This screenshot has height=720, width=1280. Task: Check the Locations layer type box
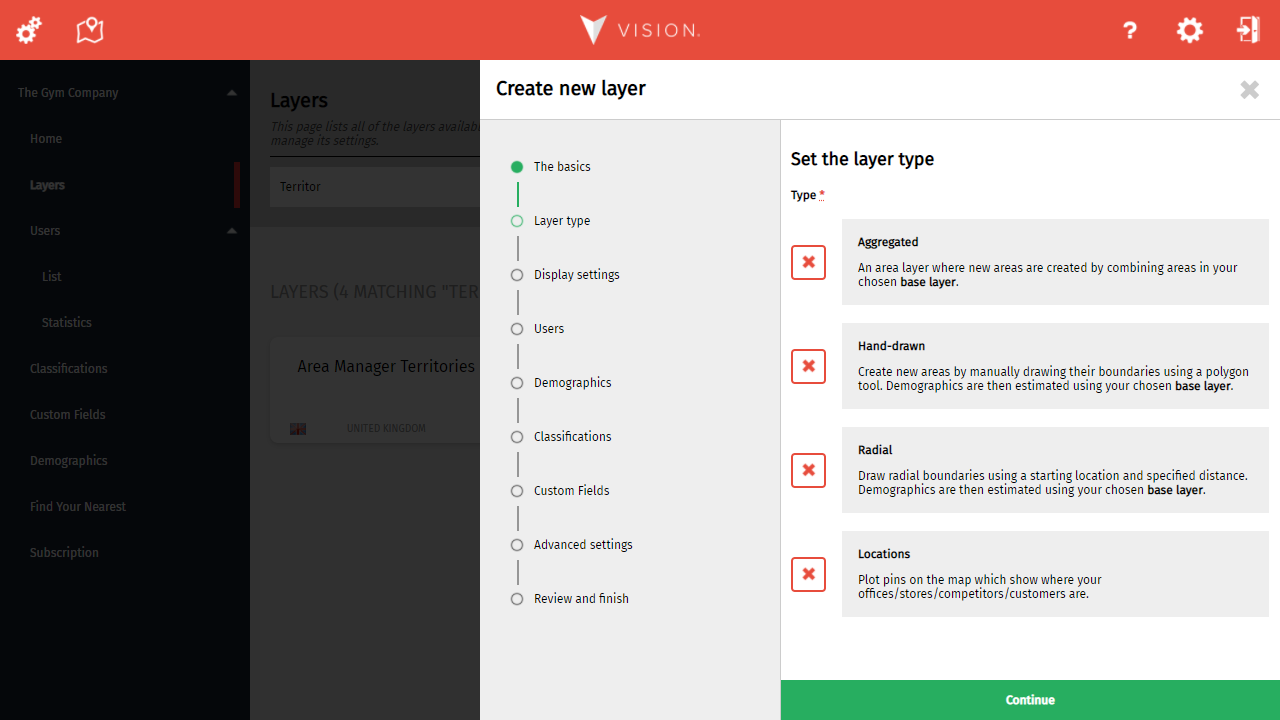(x=808, y=574)
